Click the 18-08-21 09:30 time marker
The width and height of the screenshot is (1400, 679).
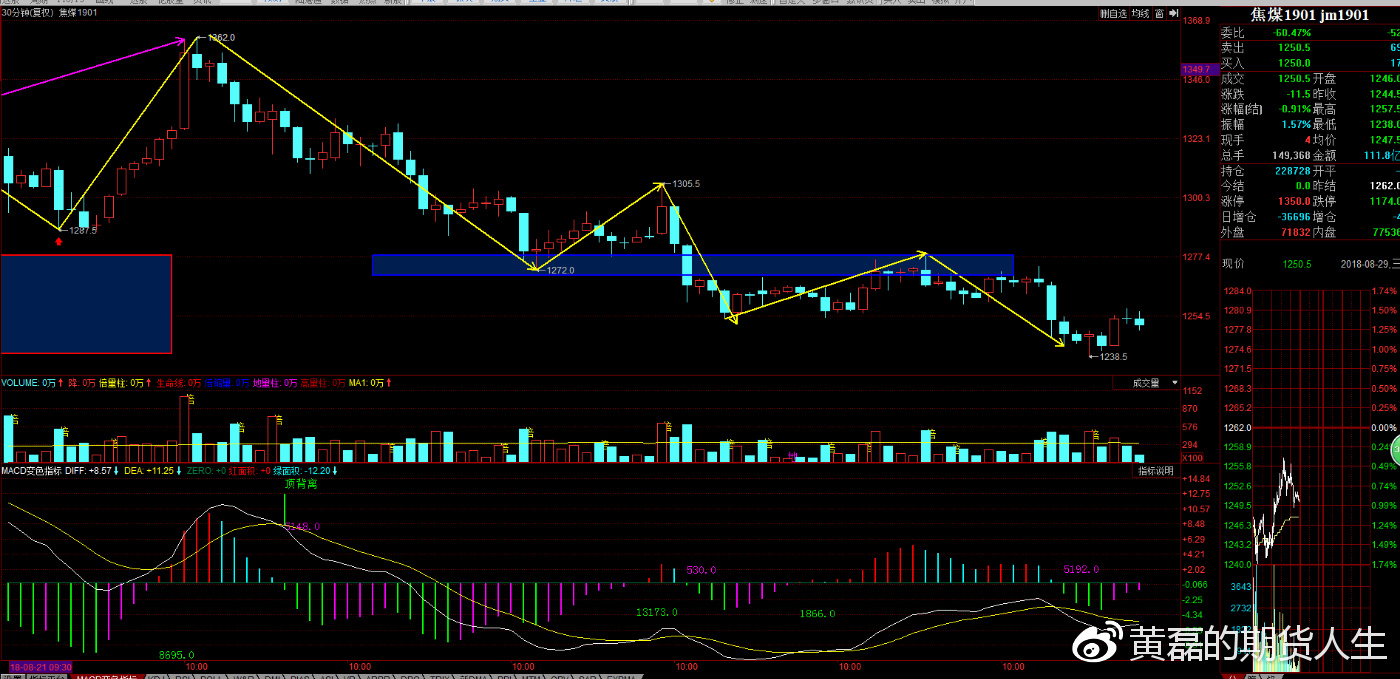click(x=40, y=666)
